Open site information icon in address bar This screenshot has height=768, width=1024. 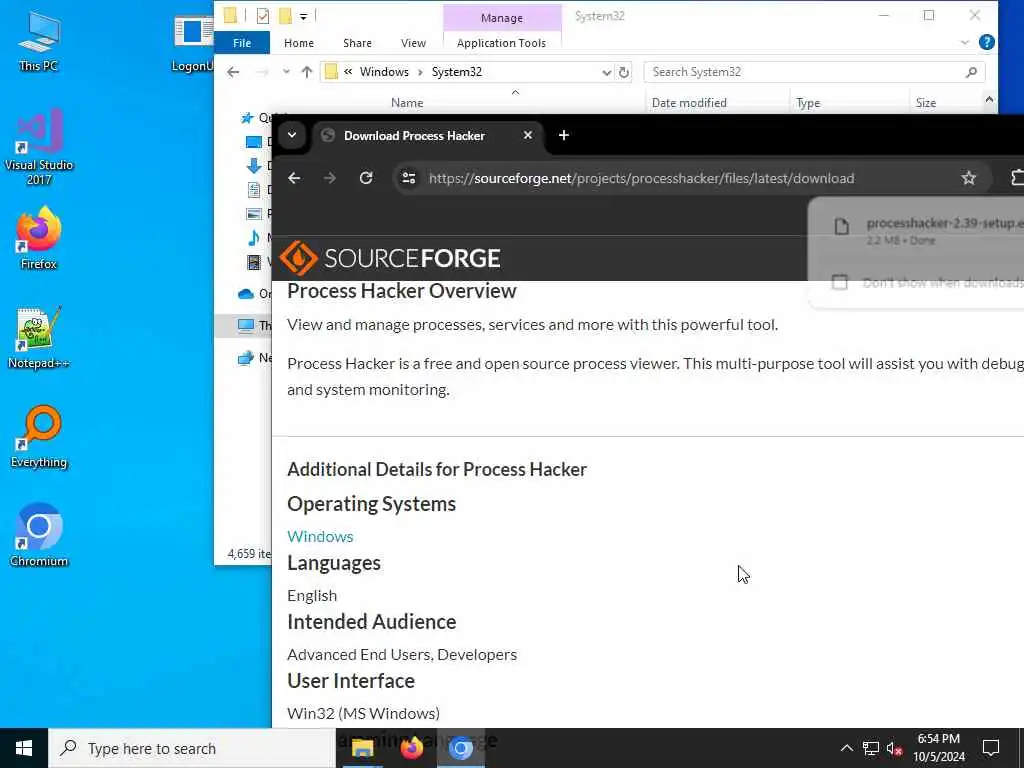click(409, 178)
